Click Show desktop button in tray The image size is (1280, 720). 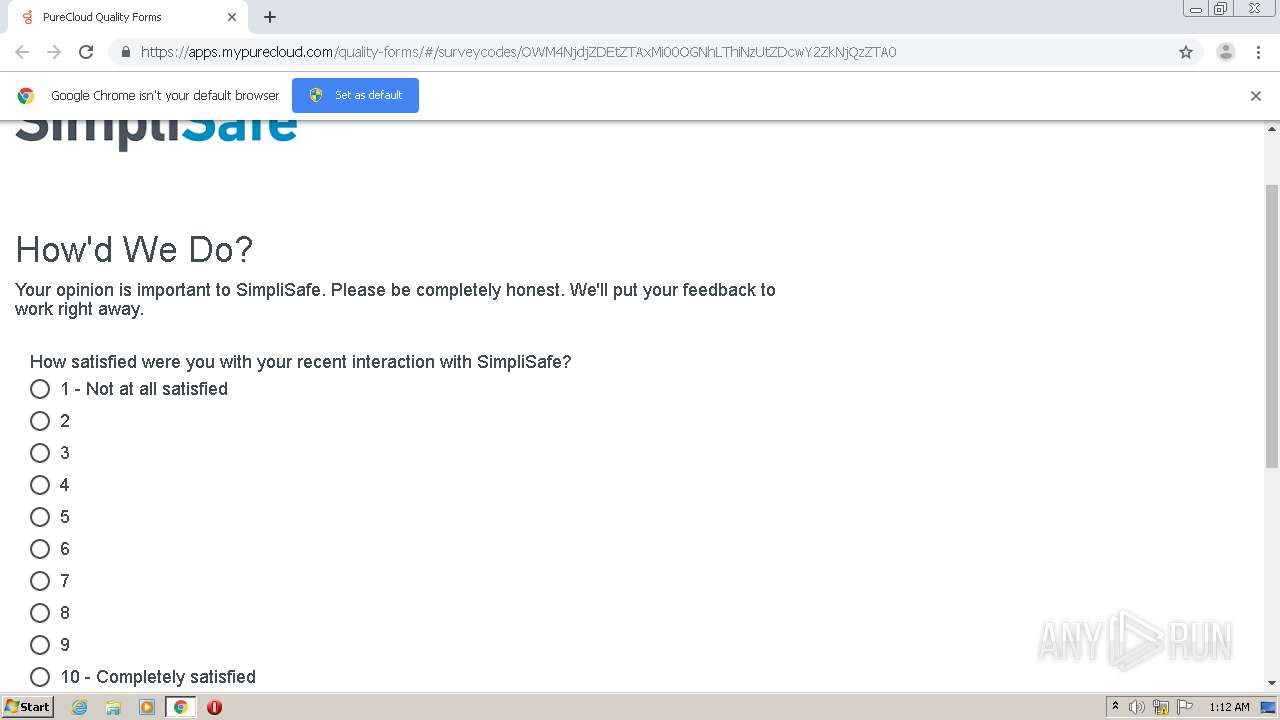point(1268,707)
